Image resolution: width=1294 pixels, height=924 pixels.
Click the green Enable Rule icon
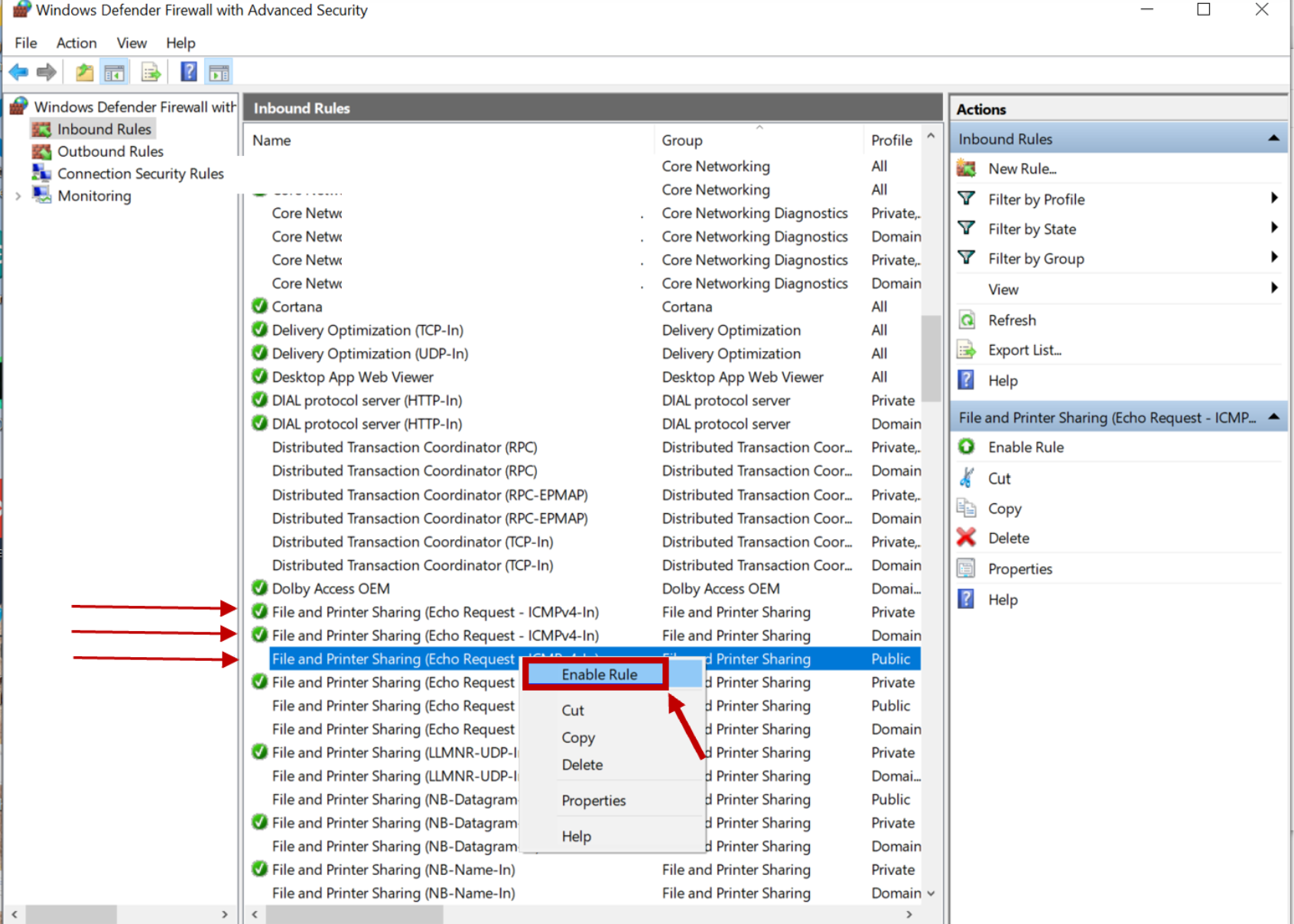coord(967,446)
